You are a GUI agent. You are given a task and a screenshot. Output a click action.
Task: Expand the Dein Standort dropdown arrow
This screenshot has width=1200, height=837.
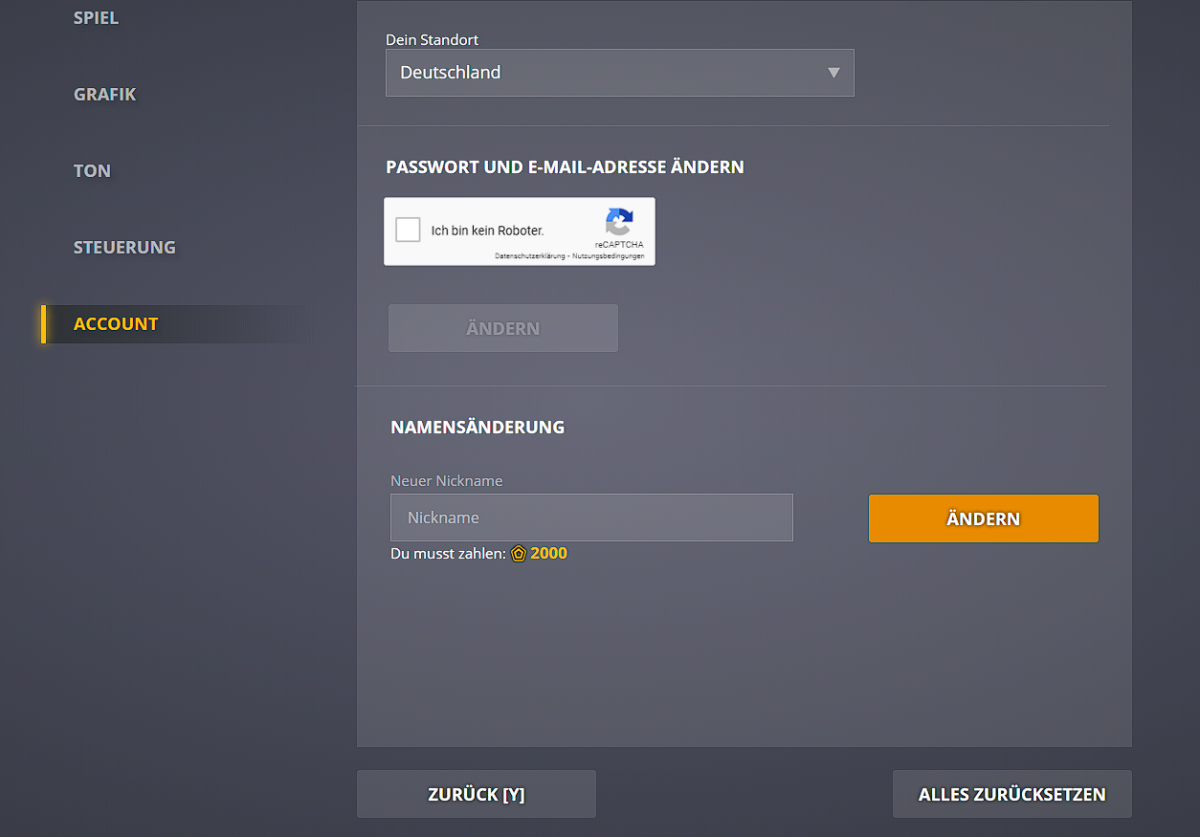click(834, 73)
